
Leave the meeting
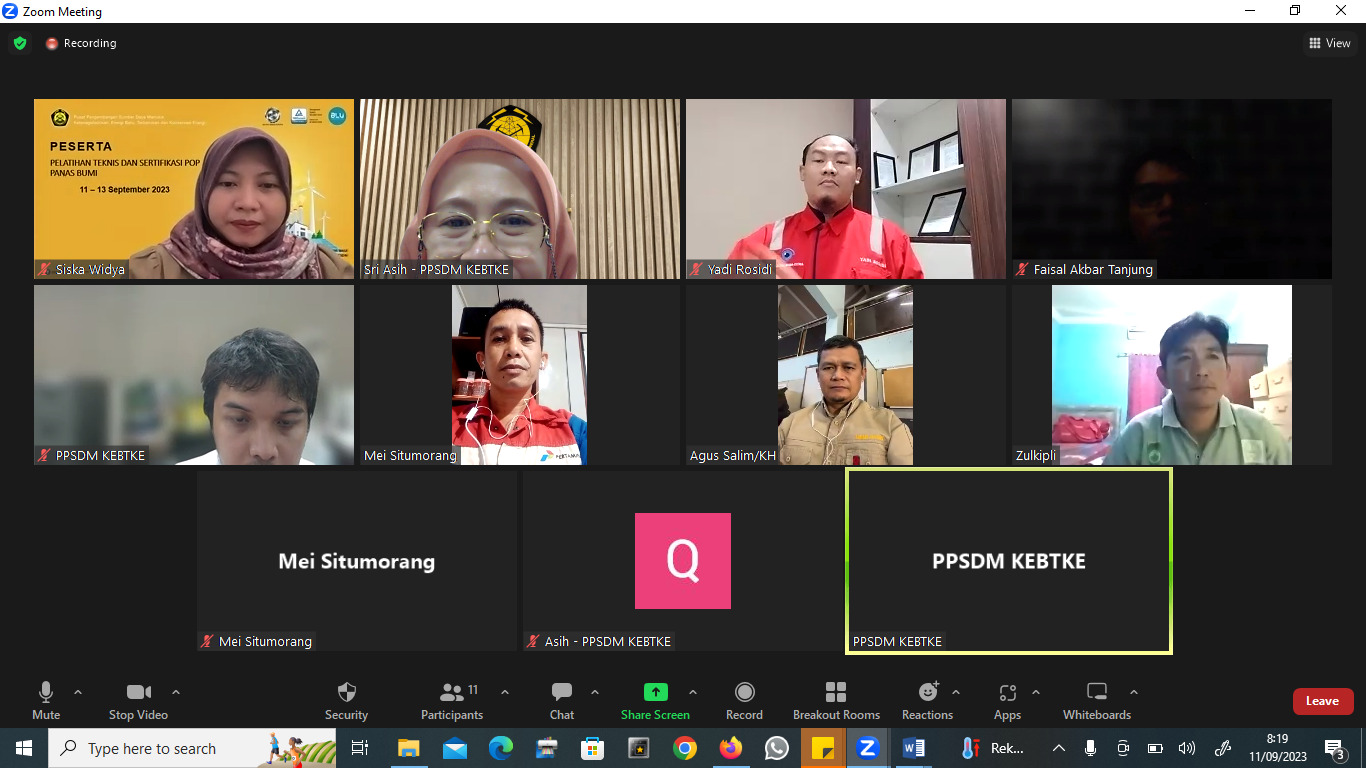click(1322, 701)
